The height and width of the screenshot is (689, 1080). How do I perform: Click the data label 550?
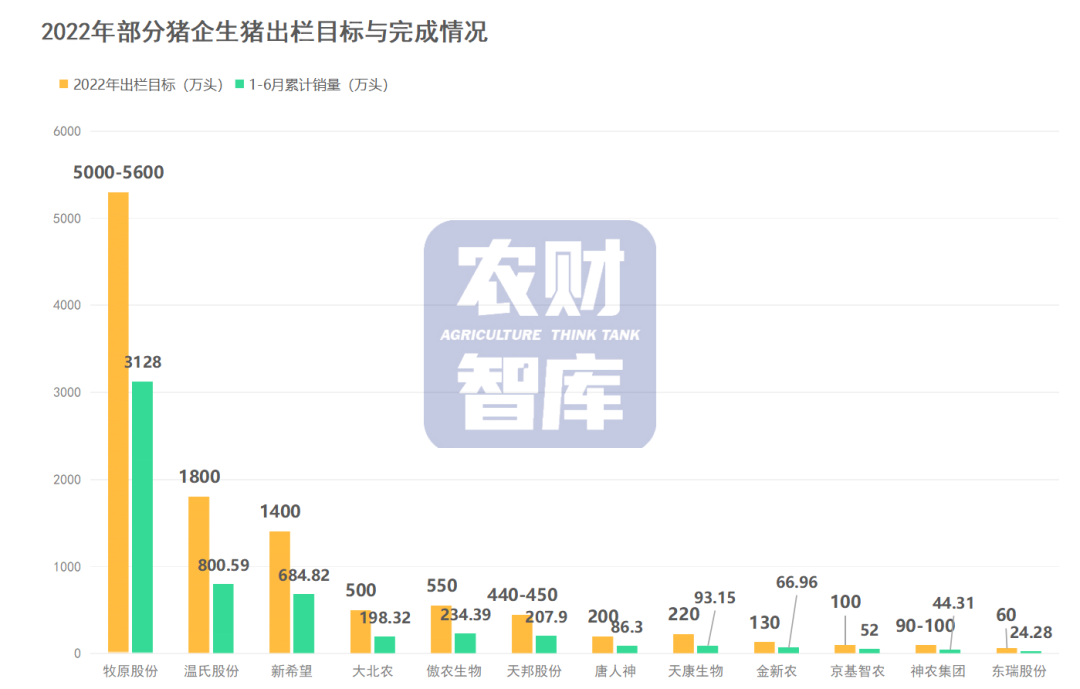pyautogui.click(x=442, y=586)
